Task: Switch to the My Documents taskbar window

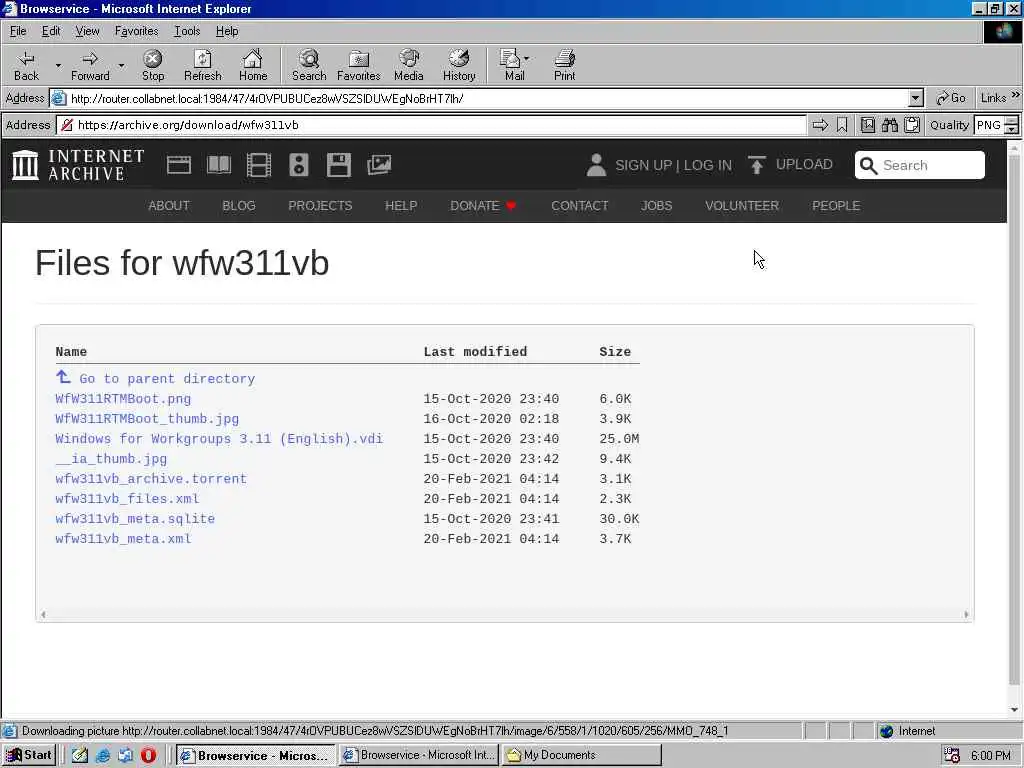Action: [582, 755]
